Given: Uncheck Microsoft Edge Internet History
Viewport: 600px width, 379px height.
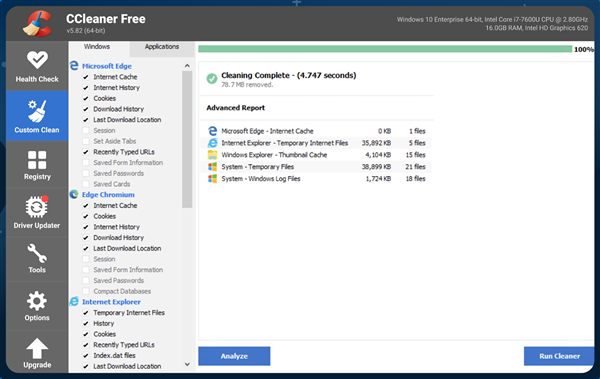Looking at the screenshot, I should [86, 88].
